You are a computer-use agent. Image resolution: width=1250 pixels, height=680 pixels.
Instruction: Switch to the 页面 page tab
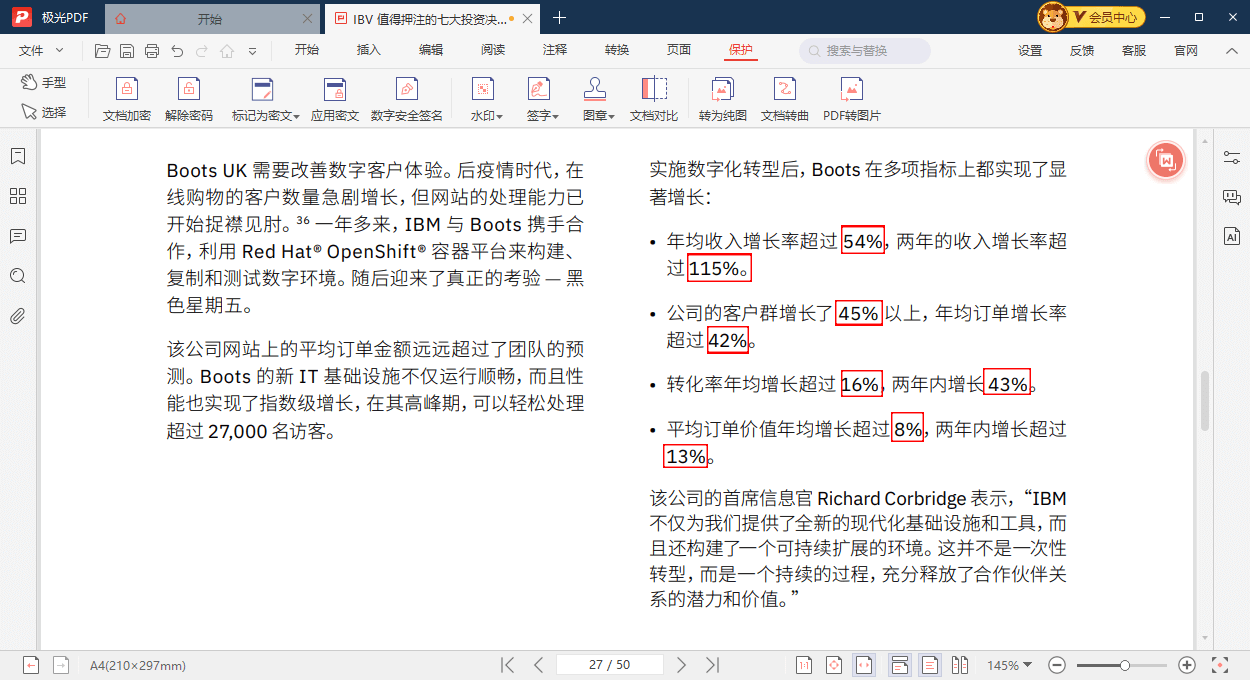coord(679,50)
